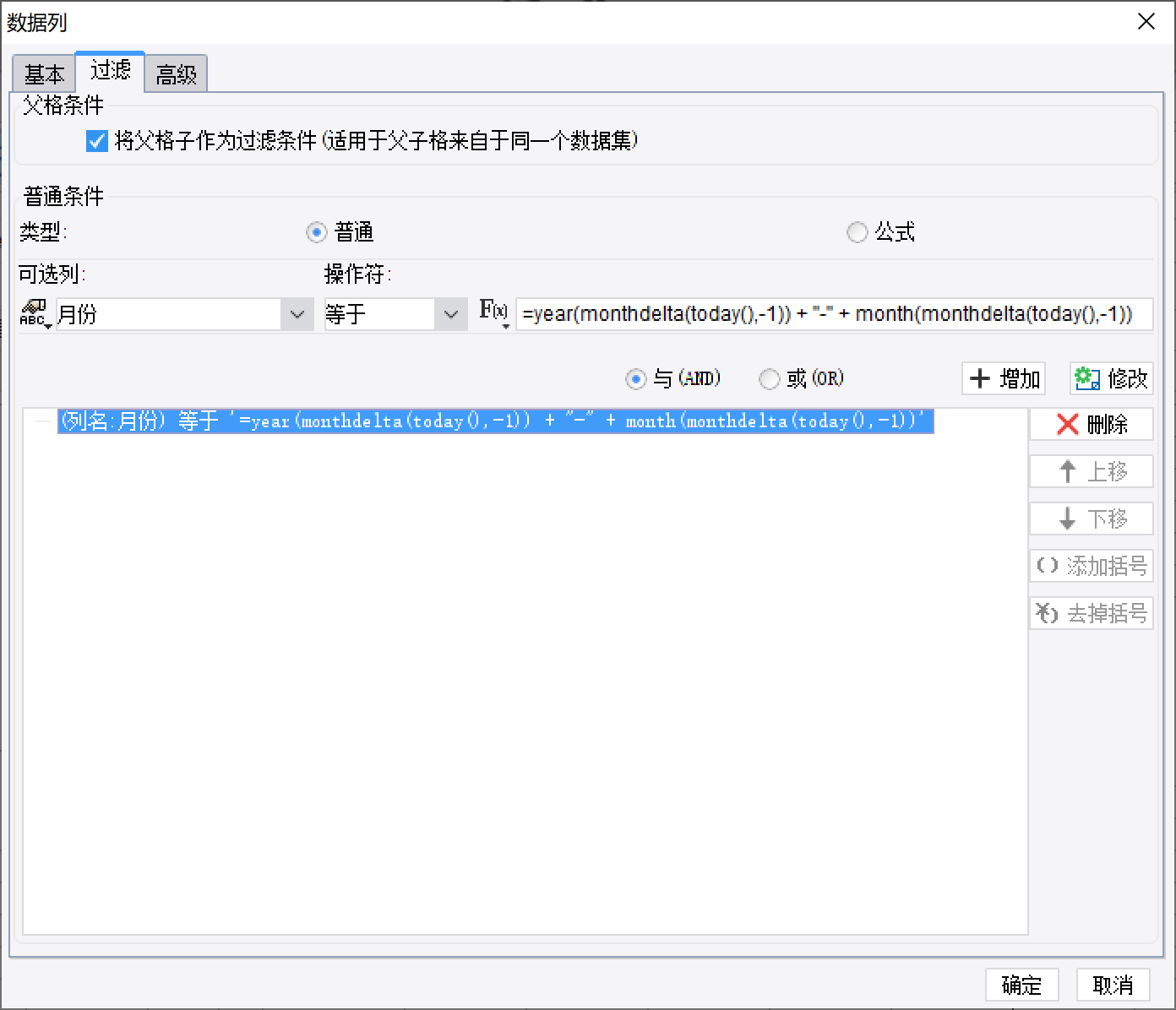
Task: Select the 公式 type radio button
Action: [x=857, y=232]
